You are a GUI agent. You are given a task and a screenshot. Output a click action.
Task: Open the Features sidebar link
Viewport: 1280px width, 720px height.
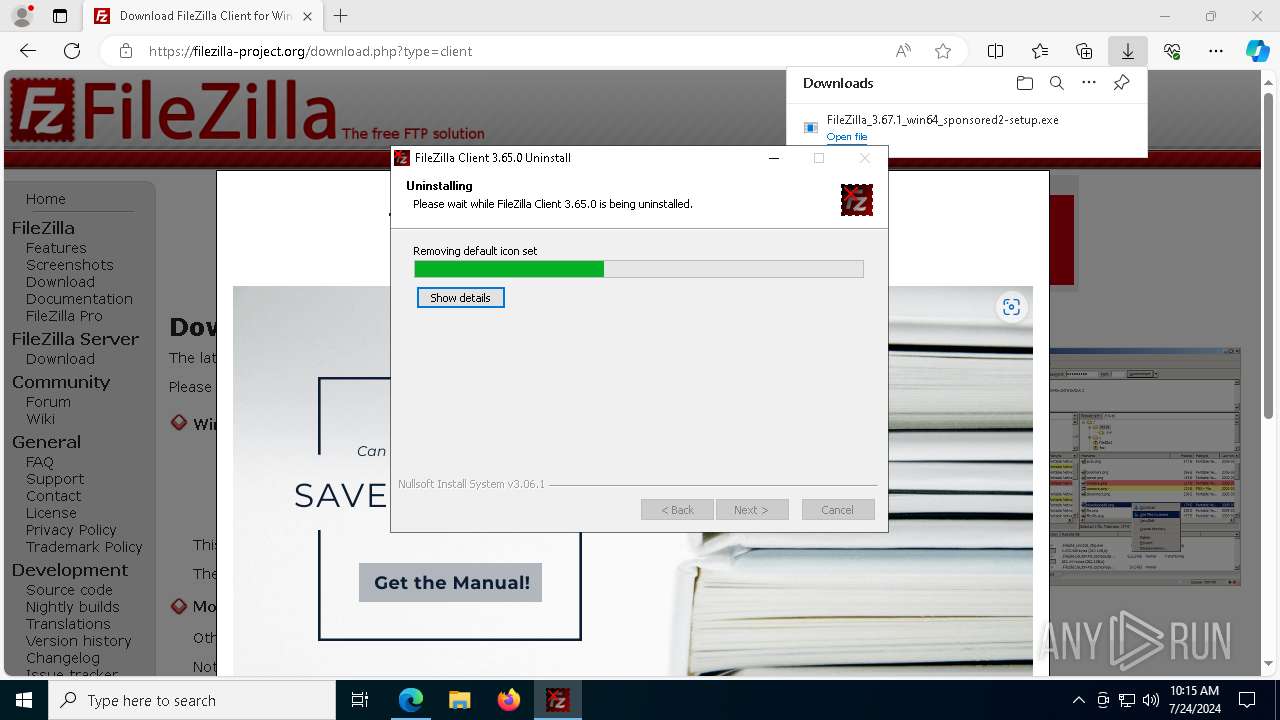click(56, 248)
